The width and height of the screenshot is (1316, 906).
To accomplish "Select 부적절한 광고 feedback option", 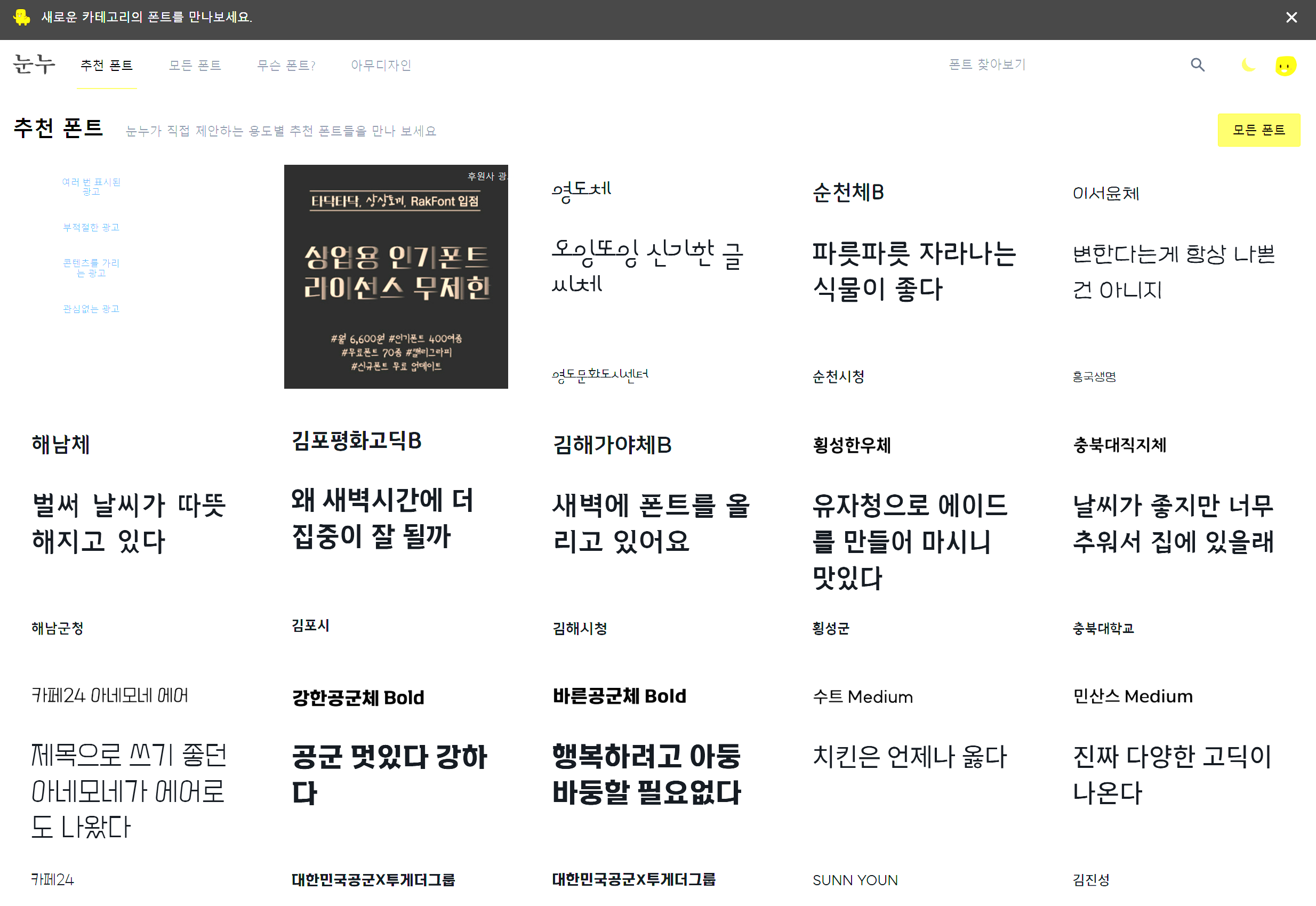I will pyautogui.click(x=91, y=227).
